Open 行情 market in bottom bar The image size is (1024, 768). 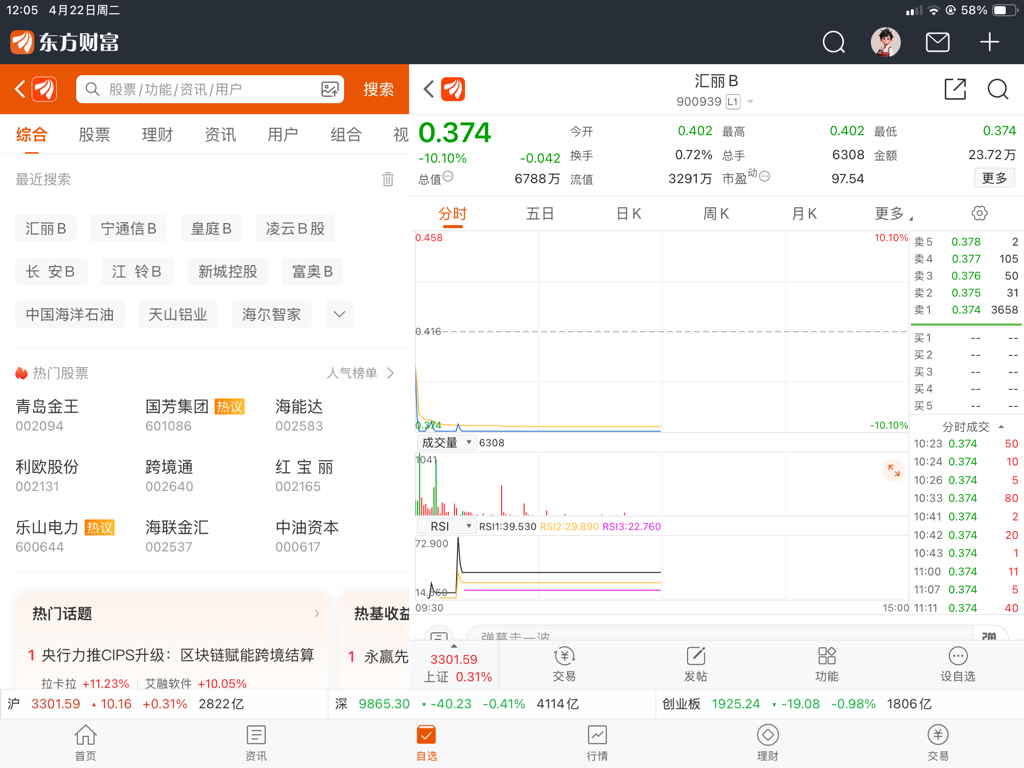click(x=597, y=743)
